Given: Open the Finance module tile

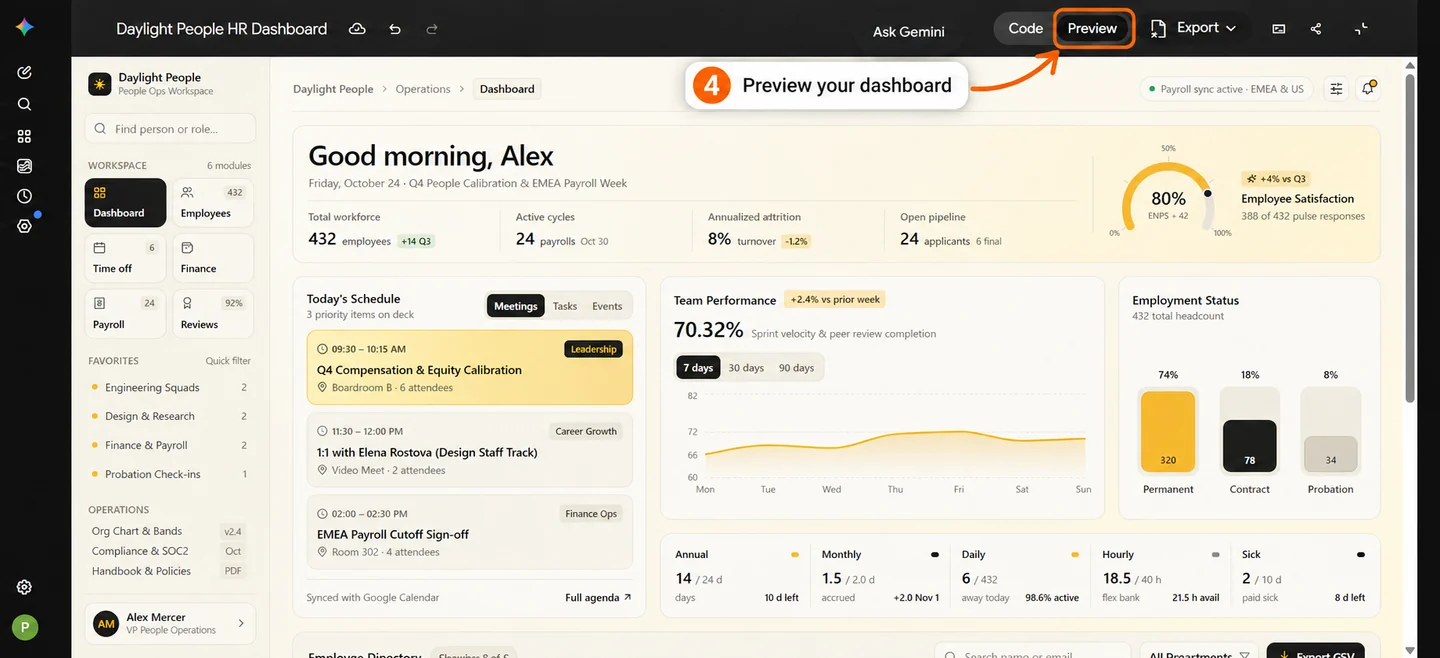Looking at the screenshot, I should [x=213, y=258].
